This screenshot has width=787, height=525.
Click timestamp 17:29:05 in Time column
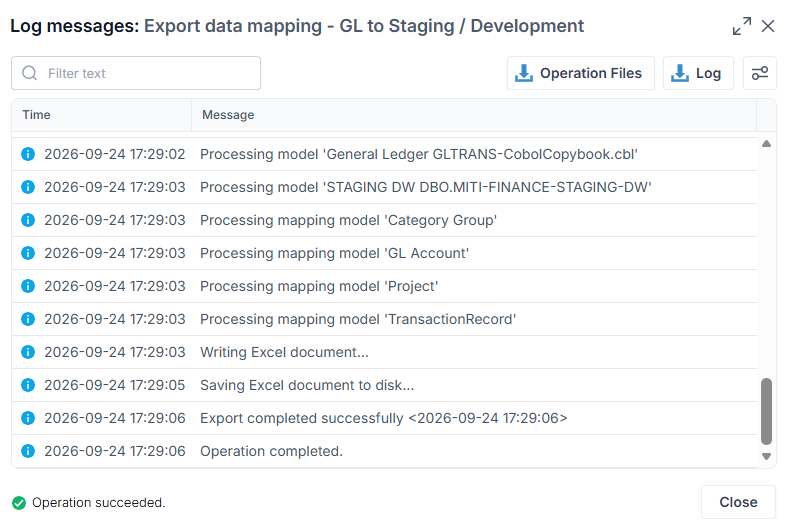[x=114, y=385]
